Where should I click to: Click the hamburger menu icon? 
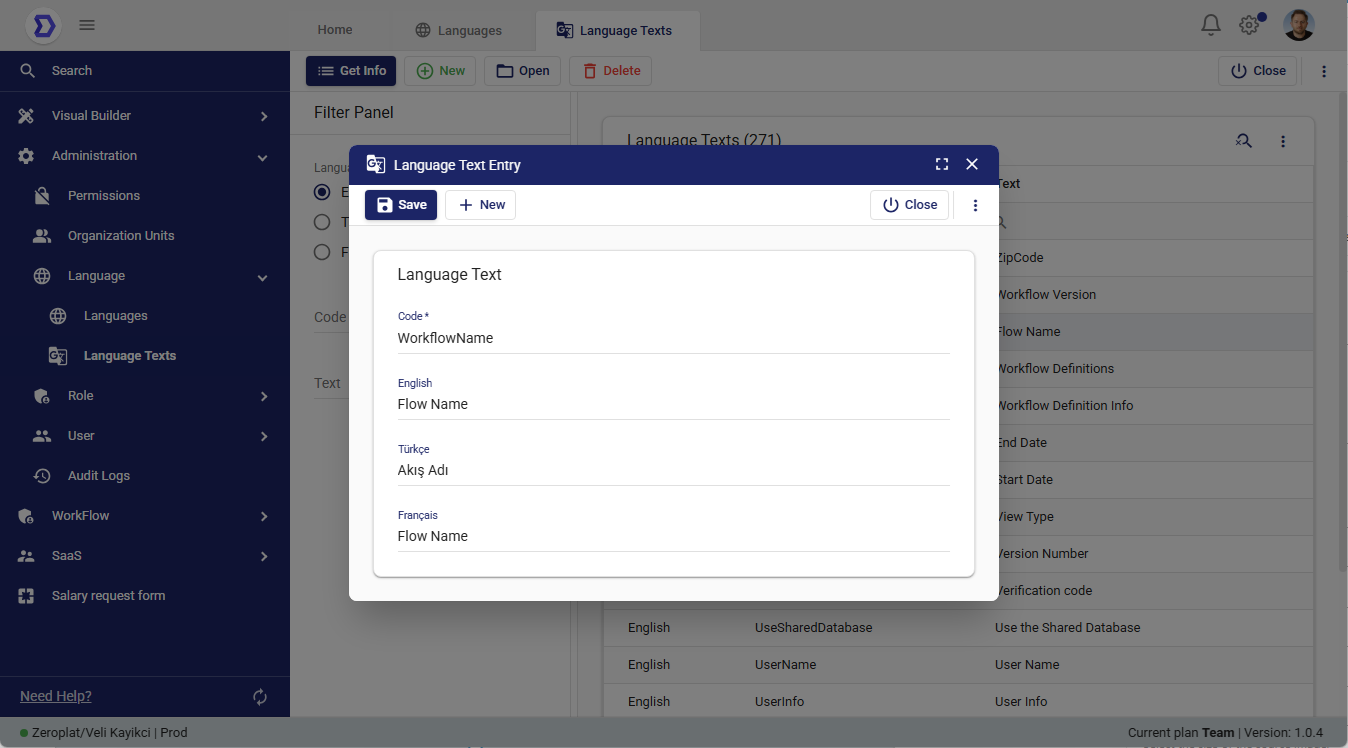[87, 25]
